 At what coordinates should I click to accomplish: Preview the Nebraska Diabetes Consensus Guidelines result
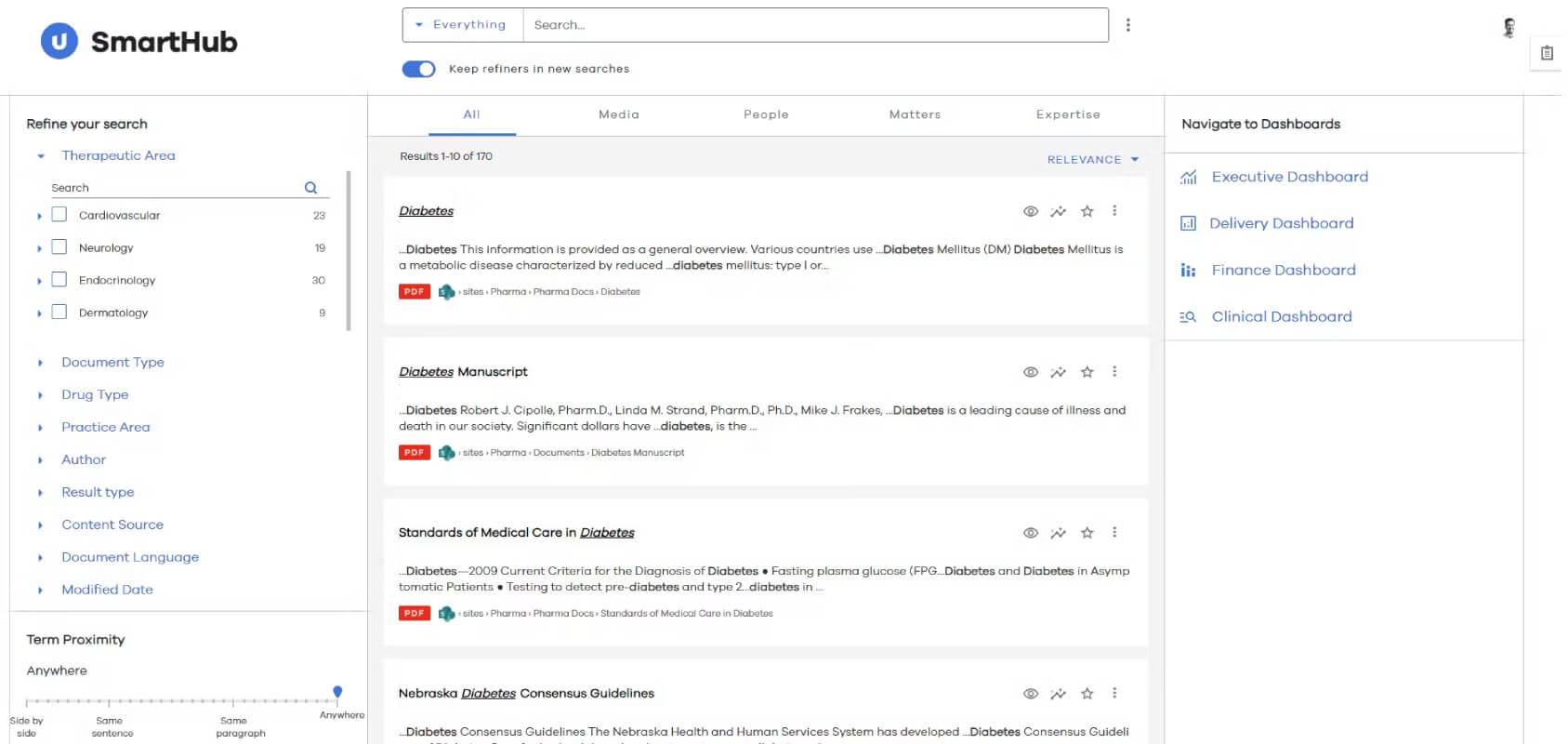coord(1031,694)
